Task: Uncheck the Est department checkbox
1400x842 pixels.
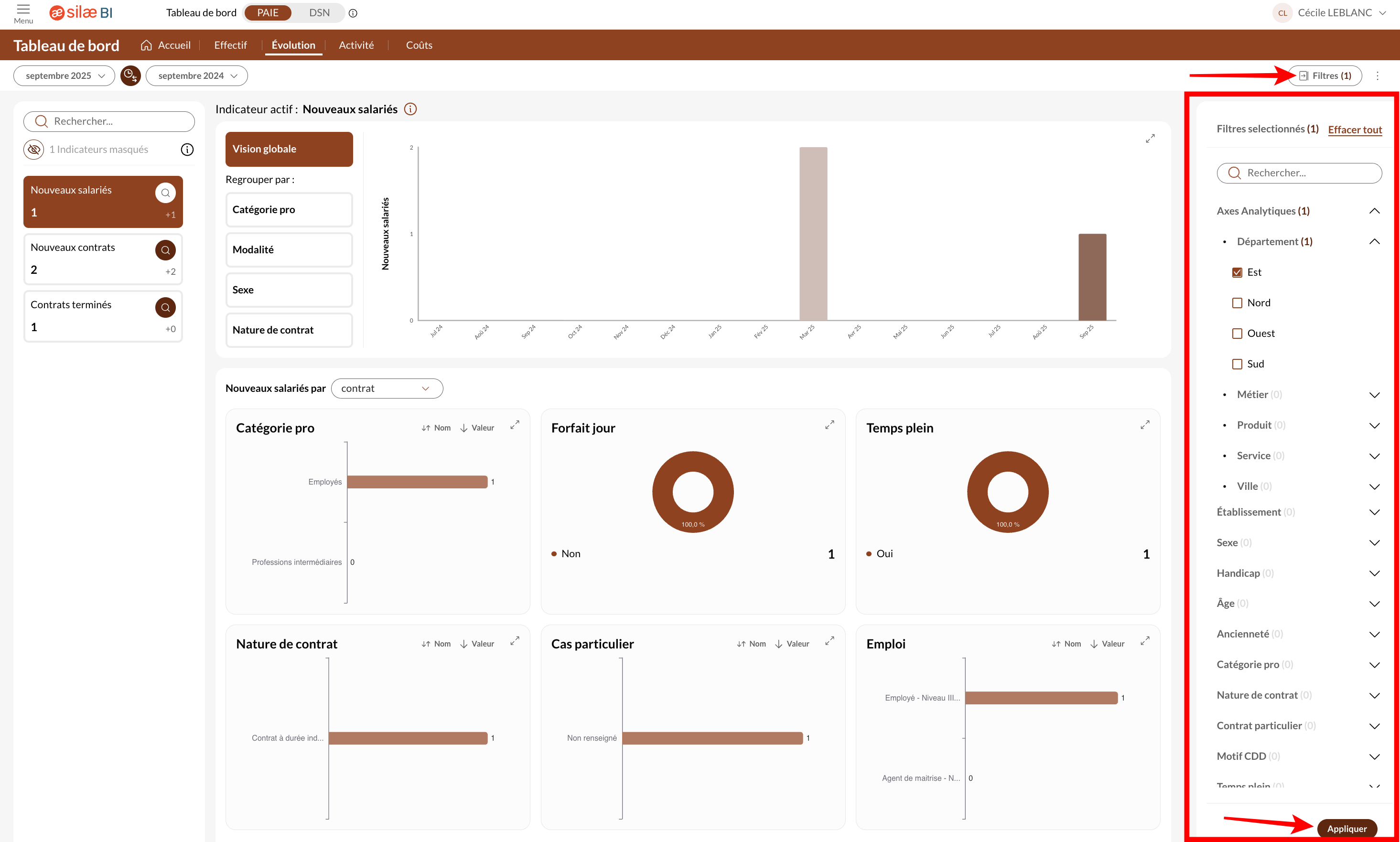Action: point(1237,272)
